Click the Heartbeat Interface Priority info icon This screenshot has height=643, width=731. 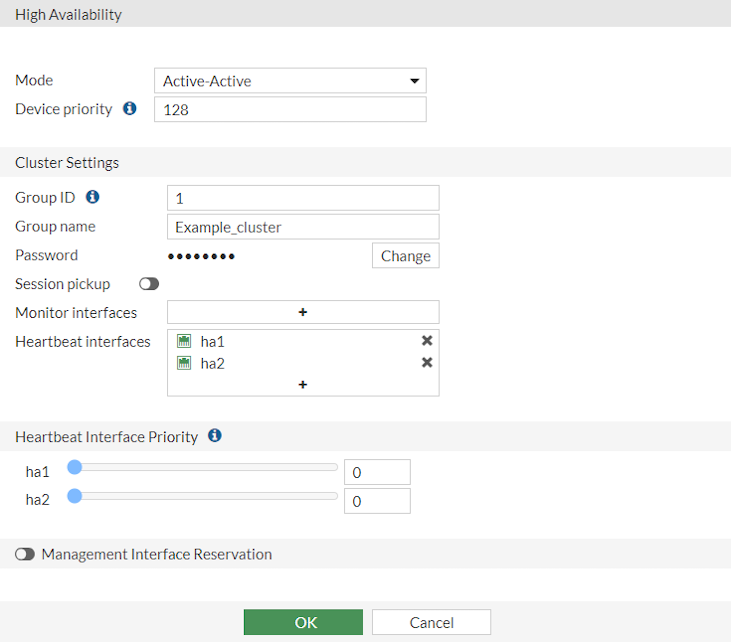coord(214,436)
